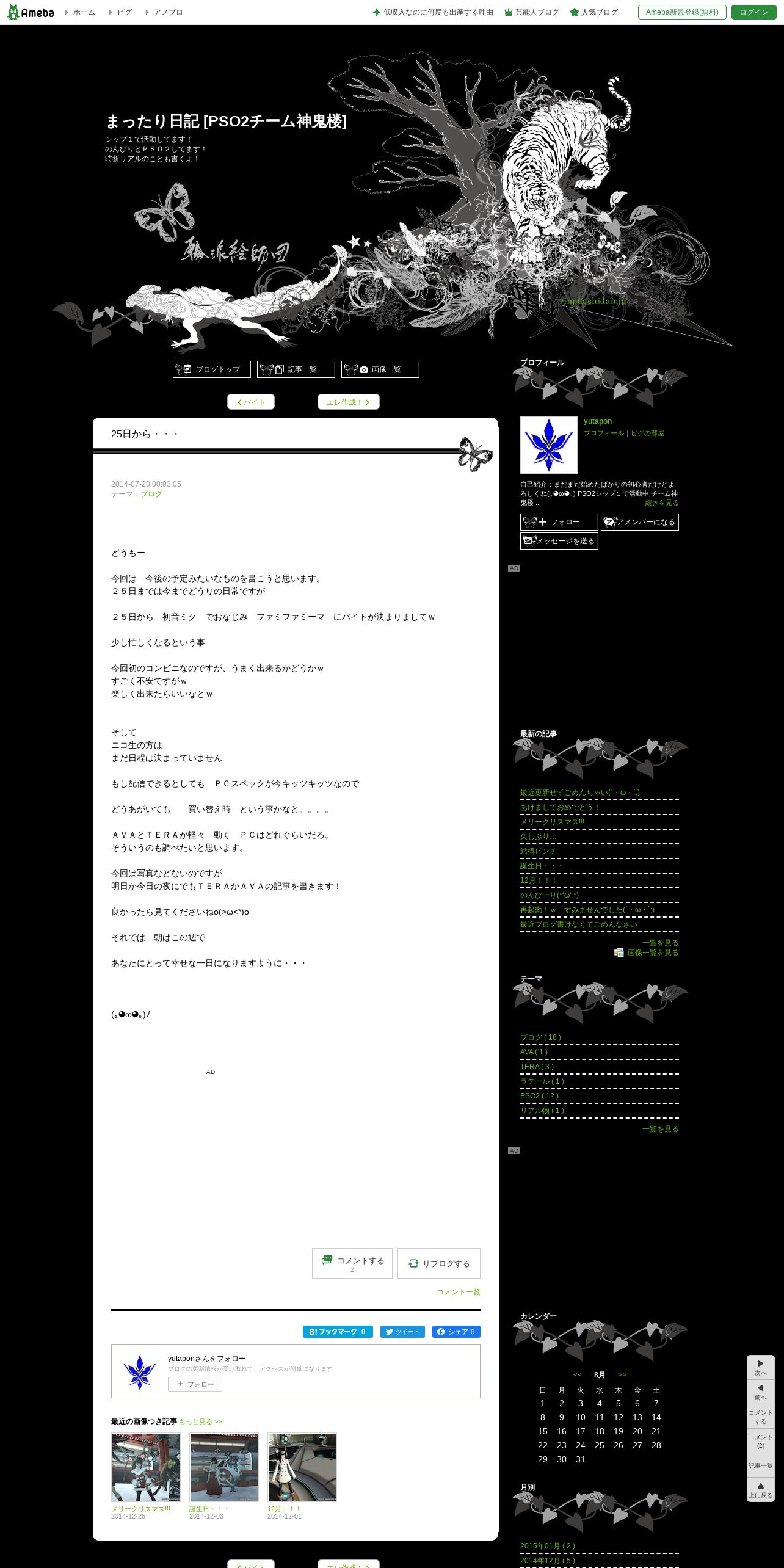Click the ブログ theme link under date
Viewport: 784px width, 1568px height.
pos(151,494)
